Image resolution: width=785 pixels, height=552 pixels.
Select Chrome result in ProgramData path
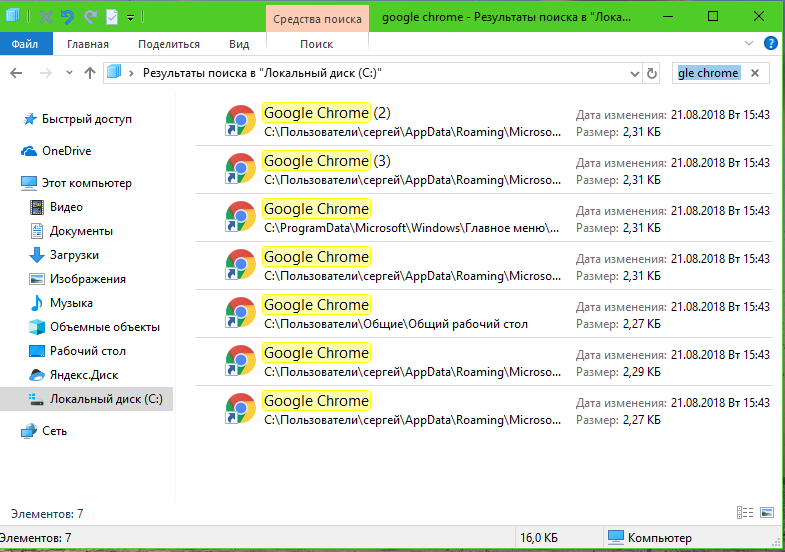click(x=484, y=218)
